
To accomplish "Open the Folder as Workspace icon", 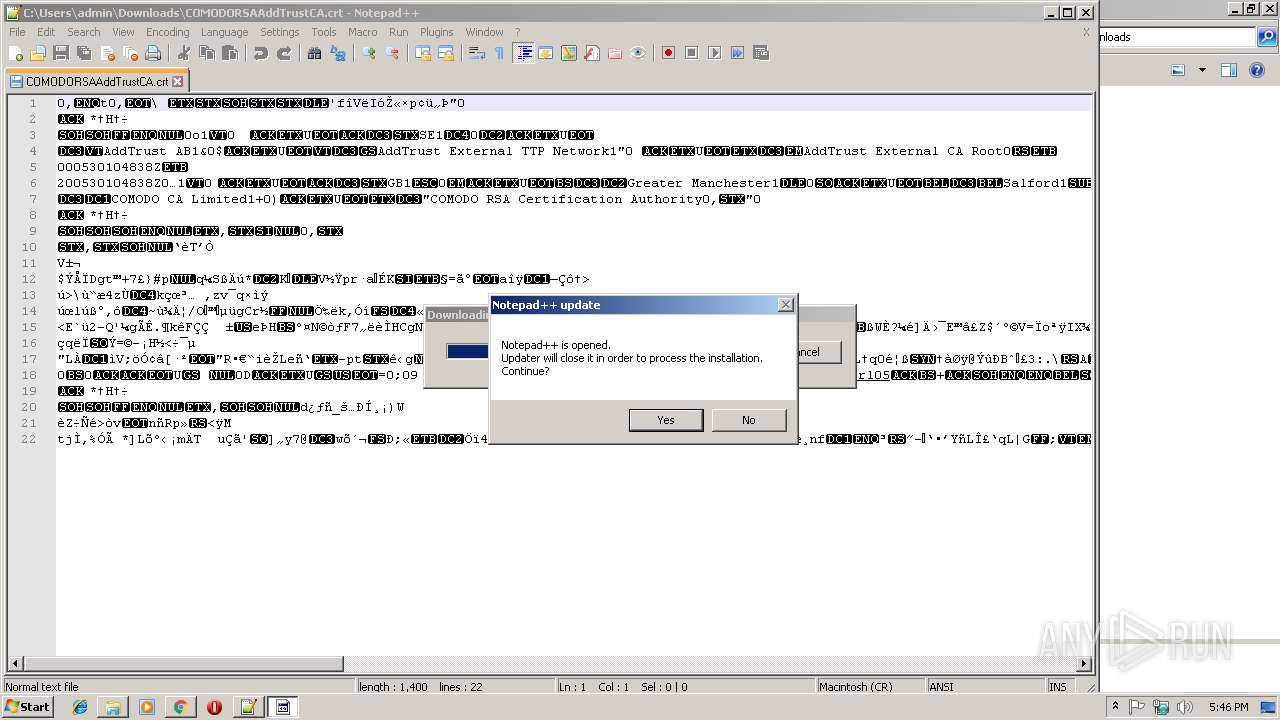I will [x=614, y=53].
